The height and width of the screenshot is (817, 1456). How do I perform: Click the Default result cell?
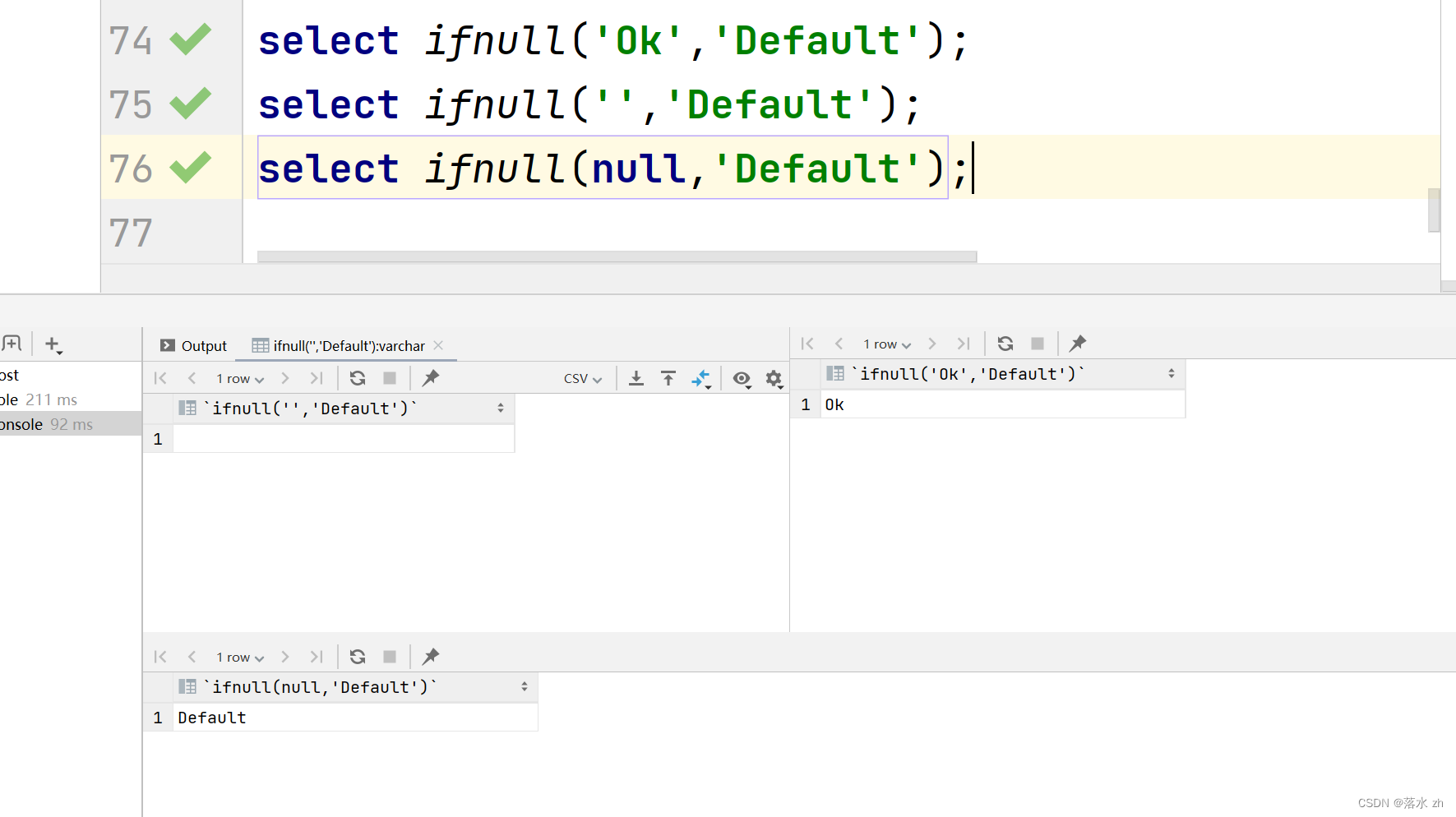click(x=356, y=718)
